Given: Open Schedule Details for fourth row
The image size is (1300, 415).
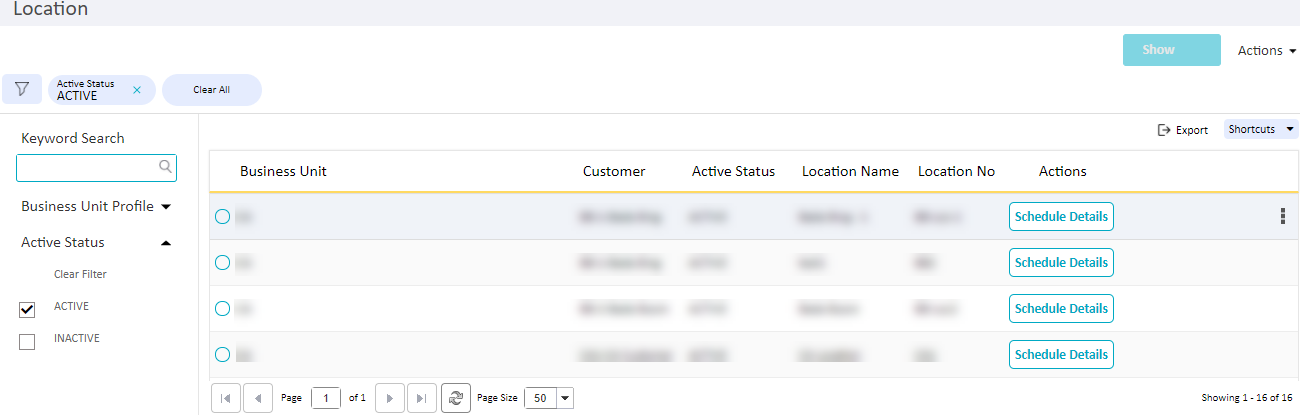Looking at the screenshot, I should point(1061,354).
